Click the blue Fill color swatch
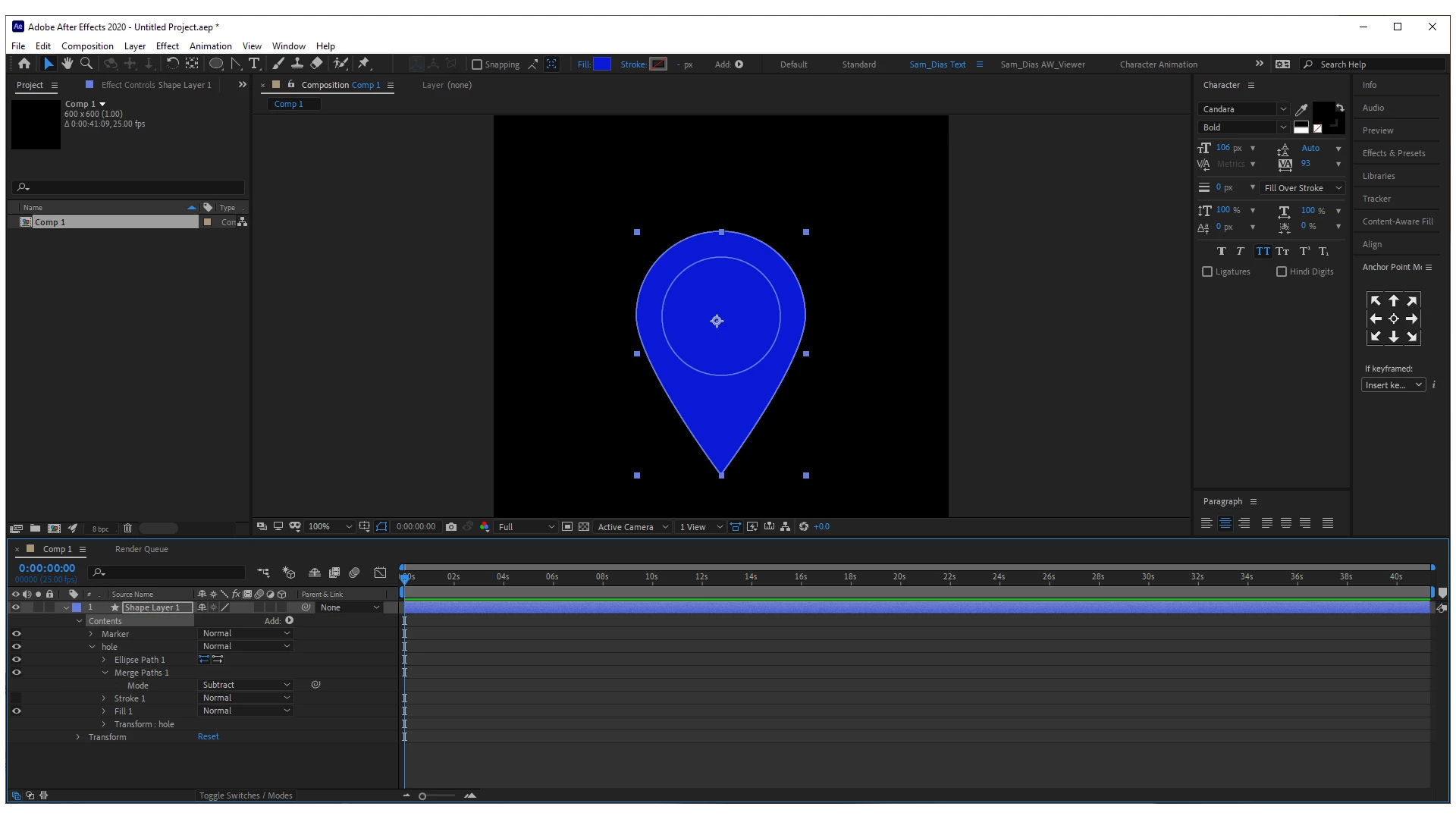This screenshot has width=1456, height=819. click(x=602, y=64)
